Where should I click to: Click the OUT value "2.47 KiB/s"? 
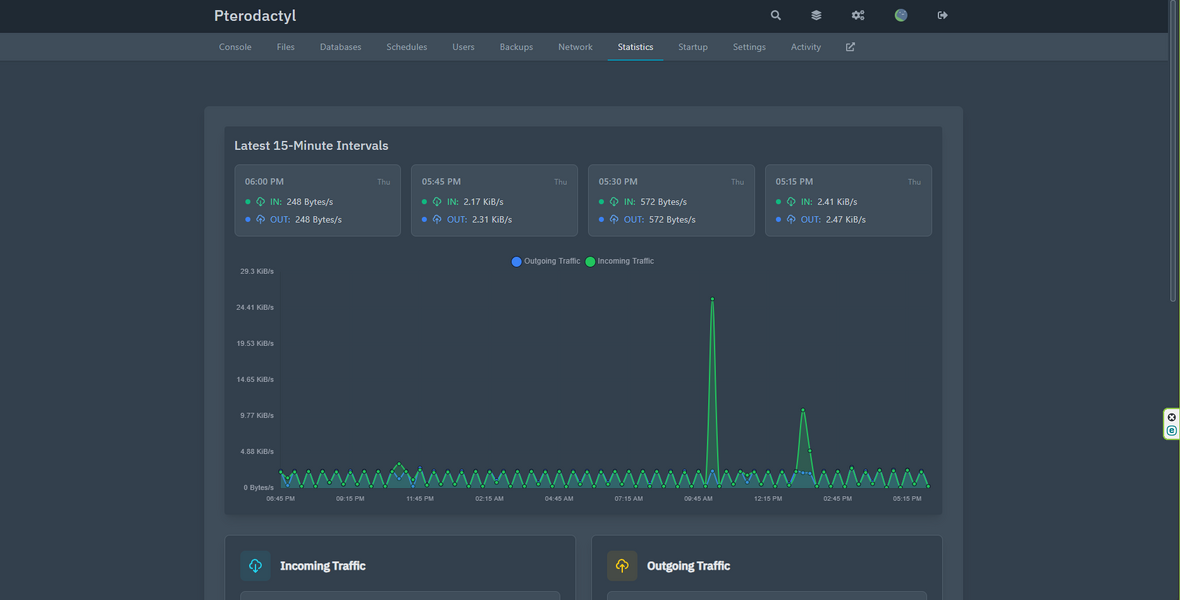845,220
